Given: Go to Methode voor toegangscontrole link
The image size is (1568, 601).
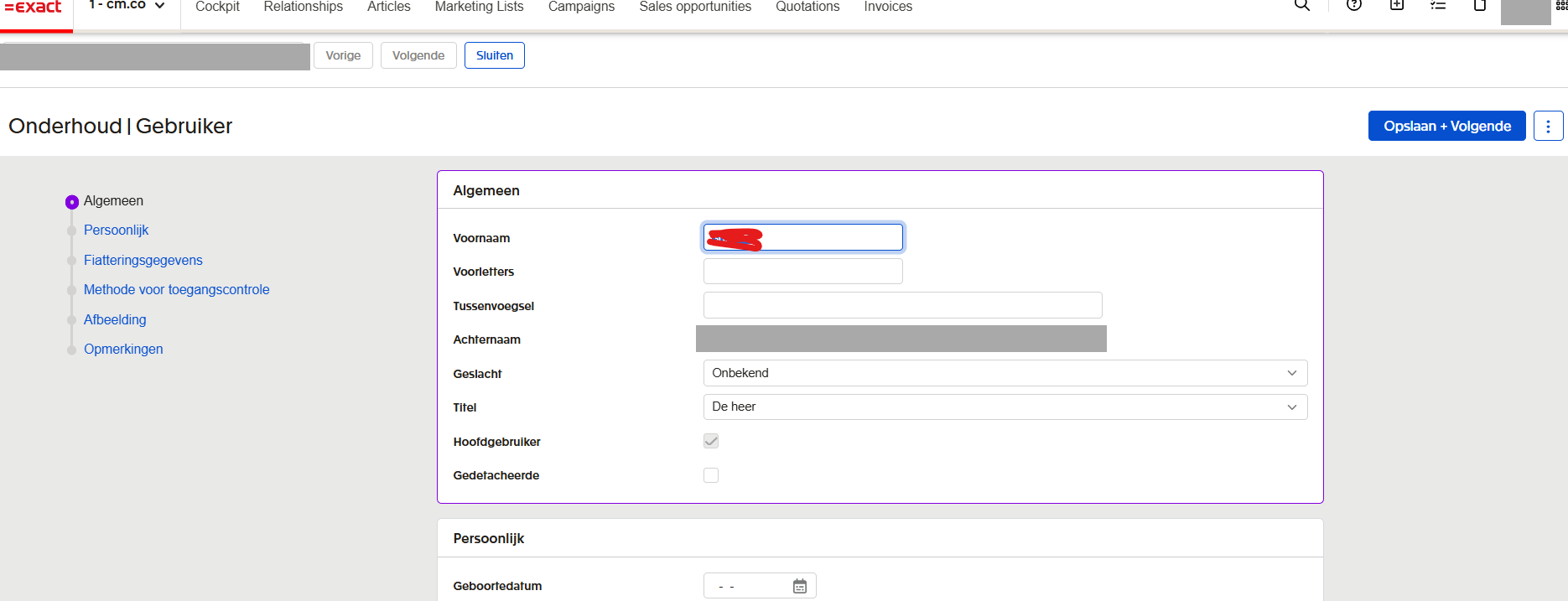Looking at the screenshot, I should tap(177, 289).
